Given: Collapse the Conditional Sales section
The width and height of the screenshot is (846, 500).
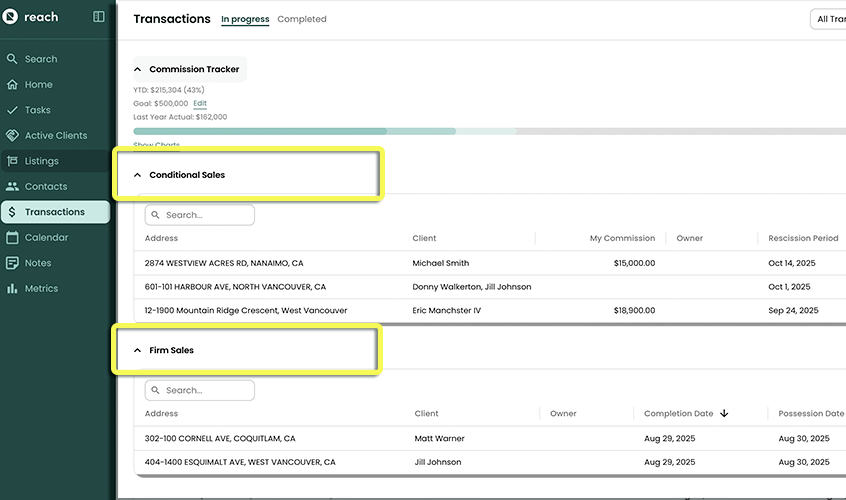Looking at the screenshot, I should click(x=138, y=175).
